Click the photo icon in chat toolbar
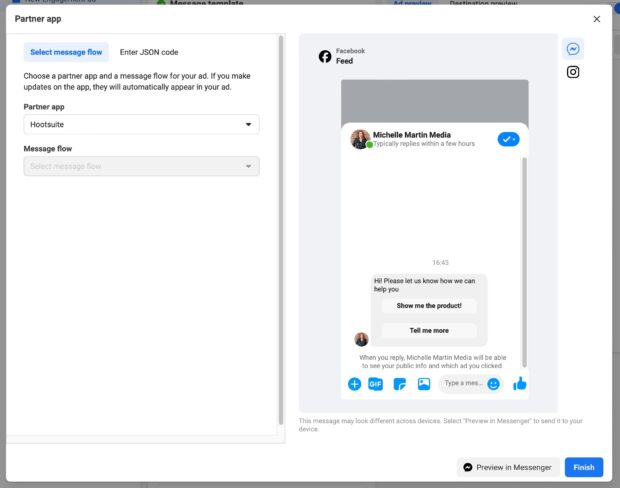 click(424, 384)
